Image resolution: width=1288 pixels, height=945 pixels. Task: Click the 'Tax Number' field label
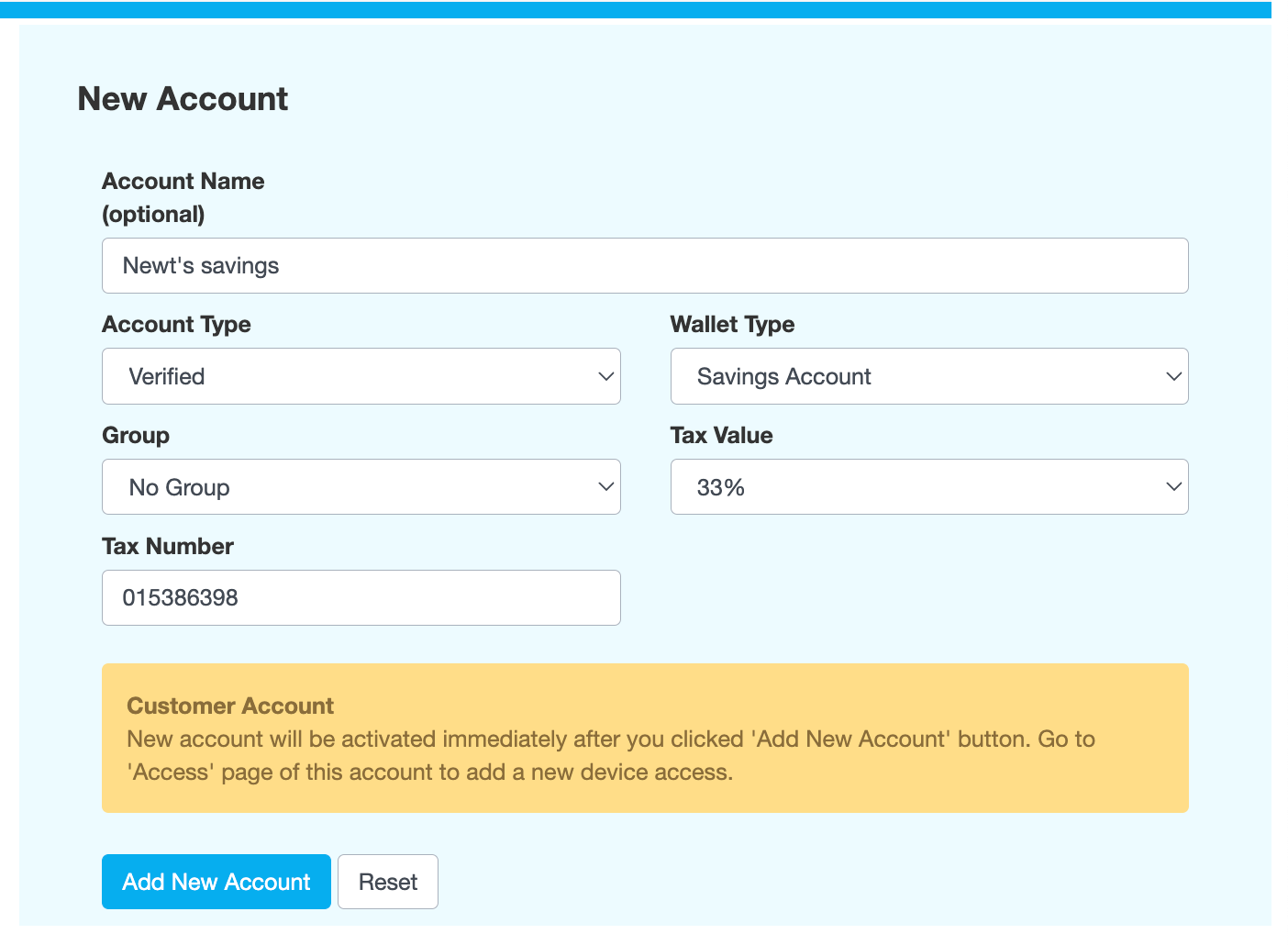168,547
